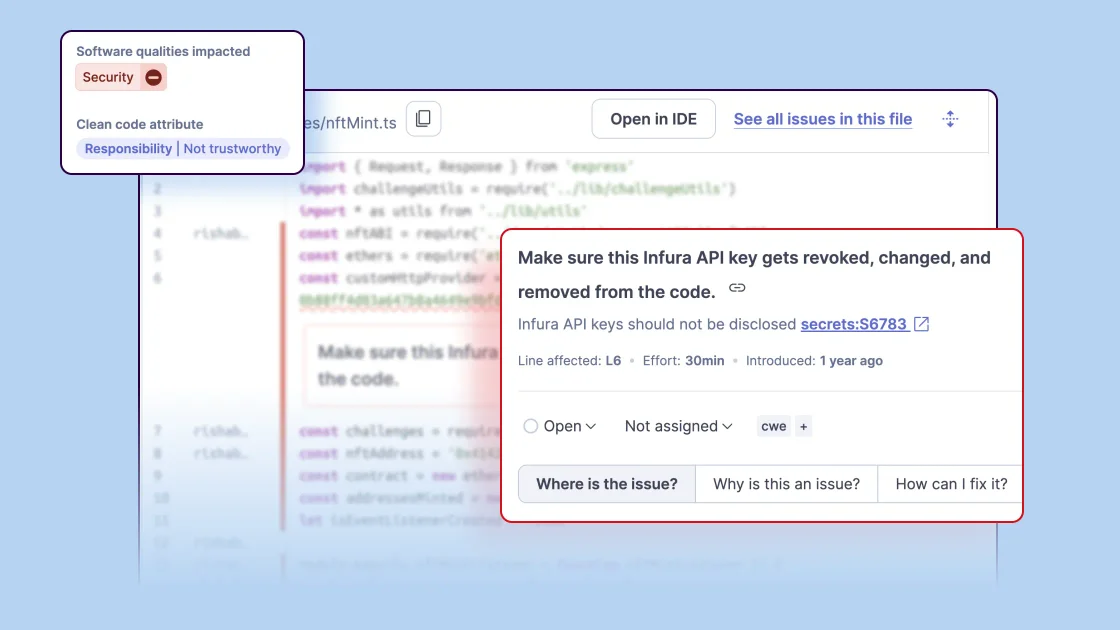Screen dimensions: 1120x630
Task: Open the Not assigned assignee dropdown
Action: (678, 426)
